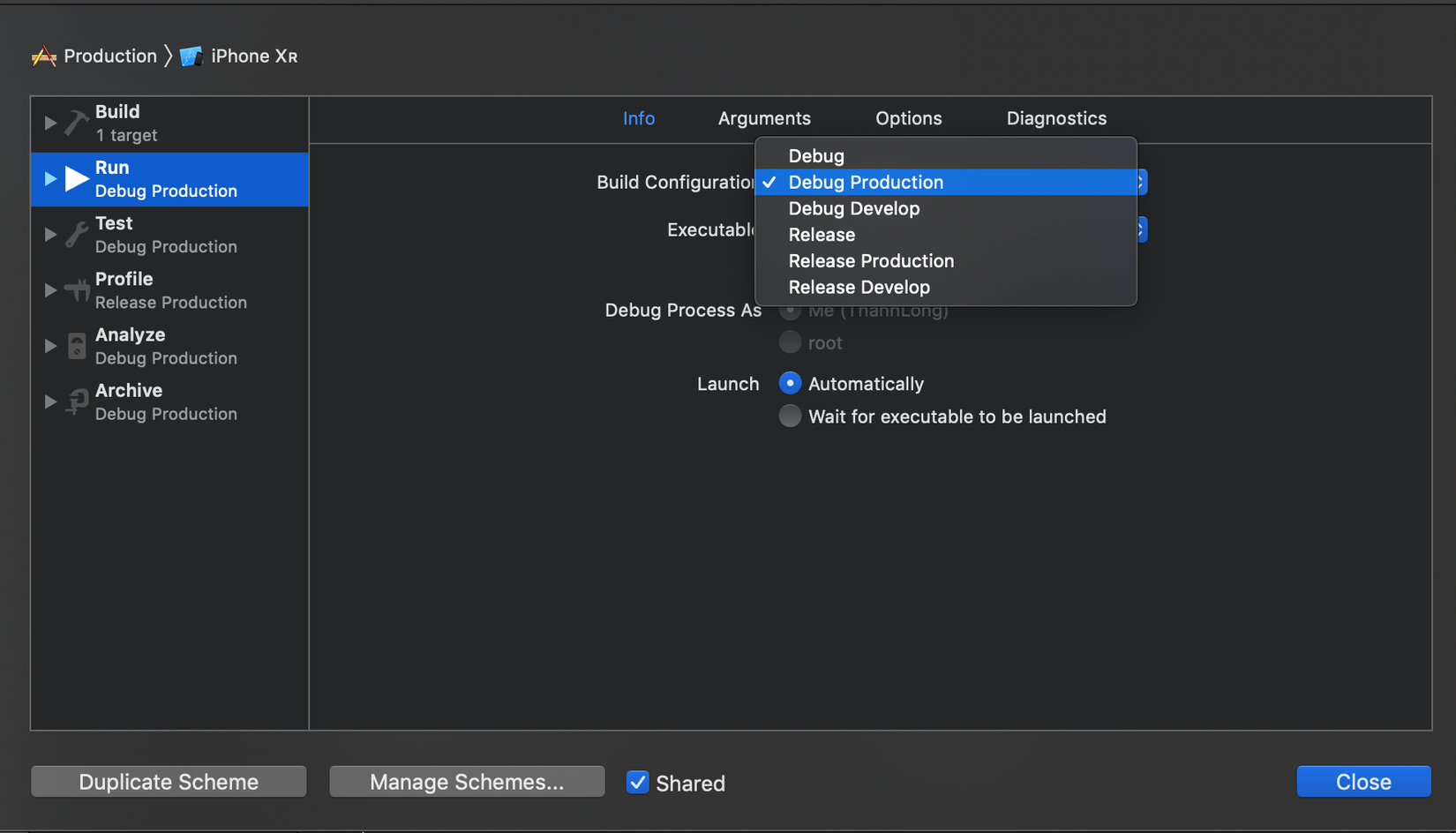Uncheck the Shared checkbox
This screenshot has width=1456, height=833.
637,783
